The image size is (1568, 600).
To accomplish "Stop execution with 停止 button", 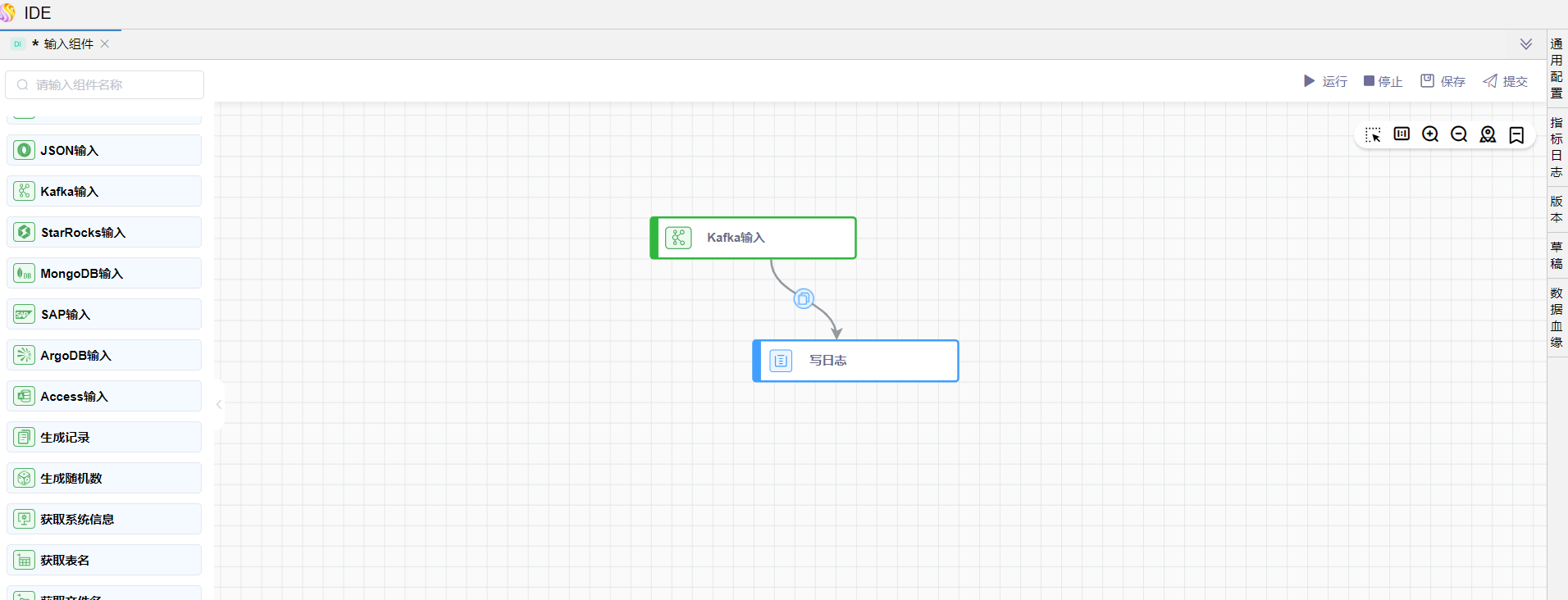I will (1383, 81).
